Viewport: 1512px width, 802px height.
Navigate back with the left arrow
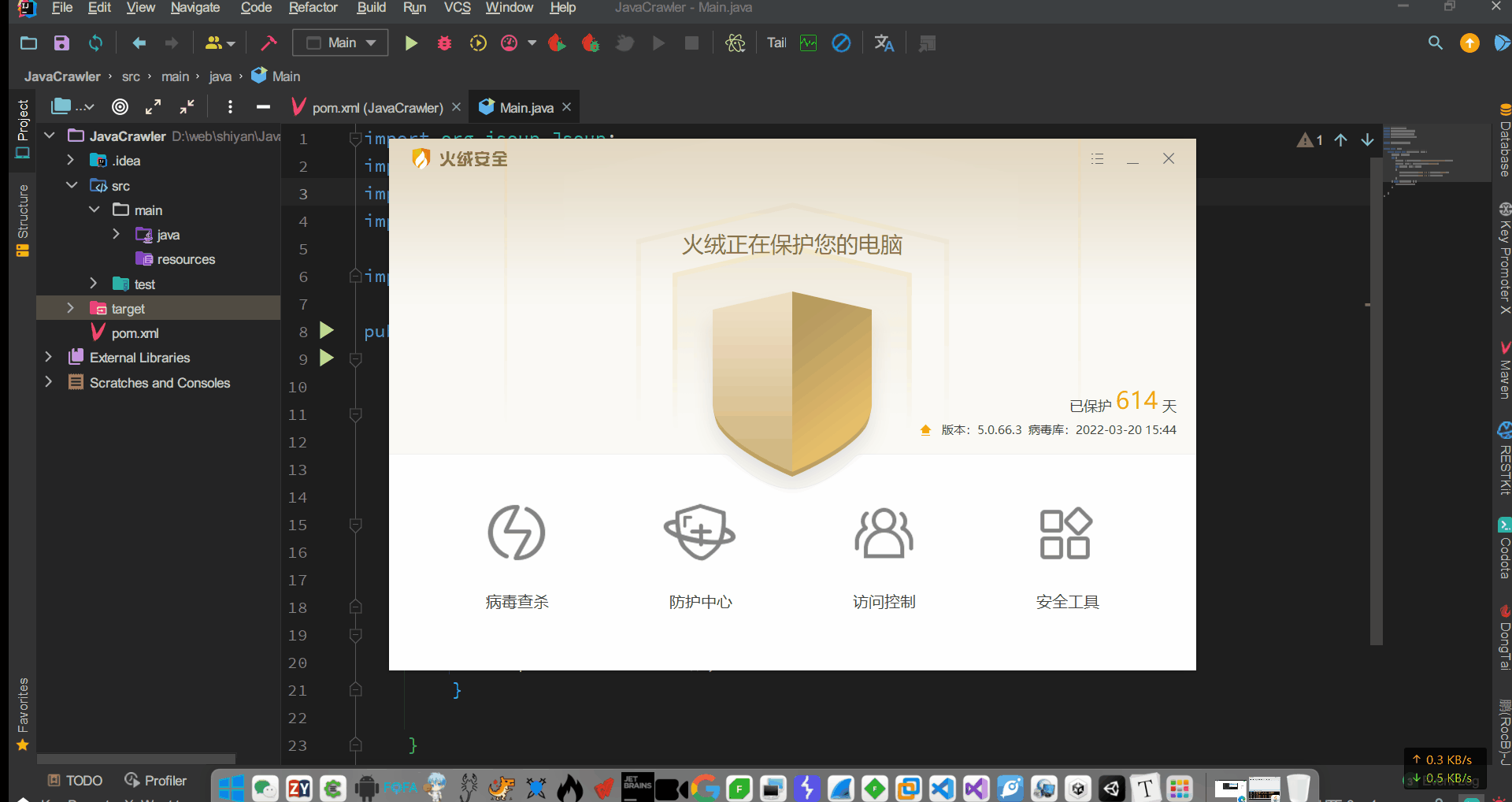(139, 43)
